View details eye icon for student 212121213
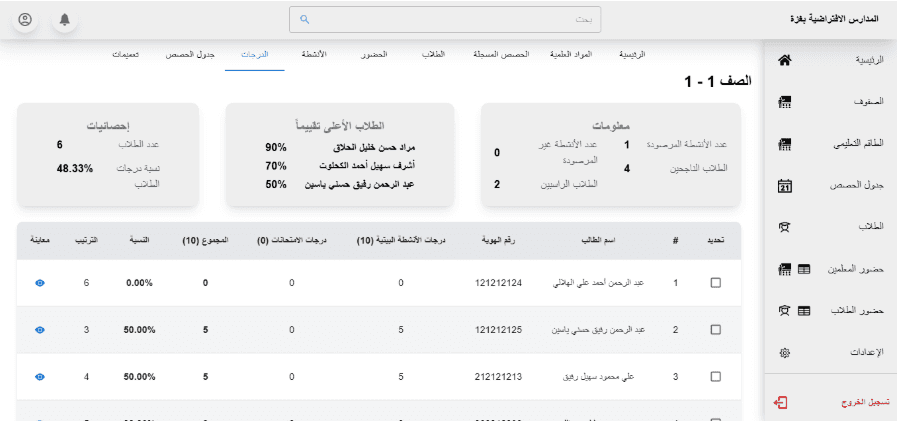900x421 pixels. tap(40, 377)
